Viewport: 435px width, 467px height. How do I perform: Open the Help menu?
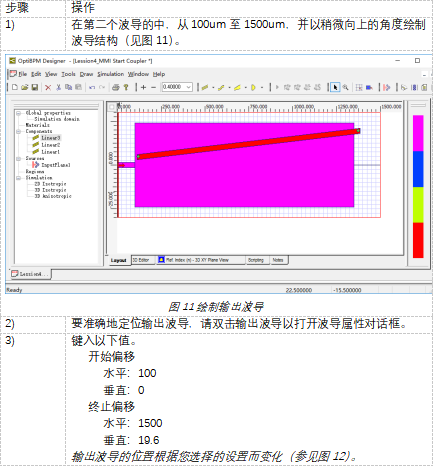pos(159,74)
